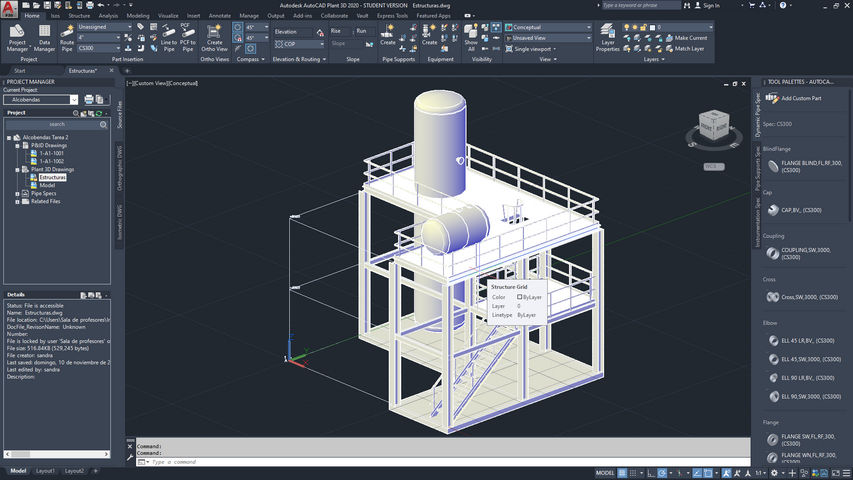Open the Current Project dropdown
The height and width of the screenshot is (480, 853).
coord(74,99)
